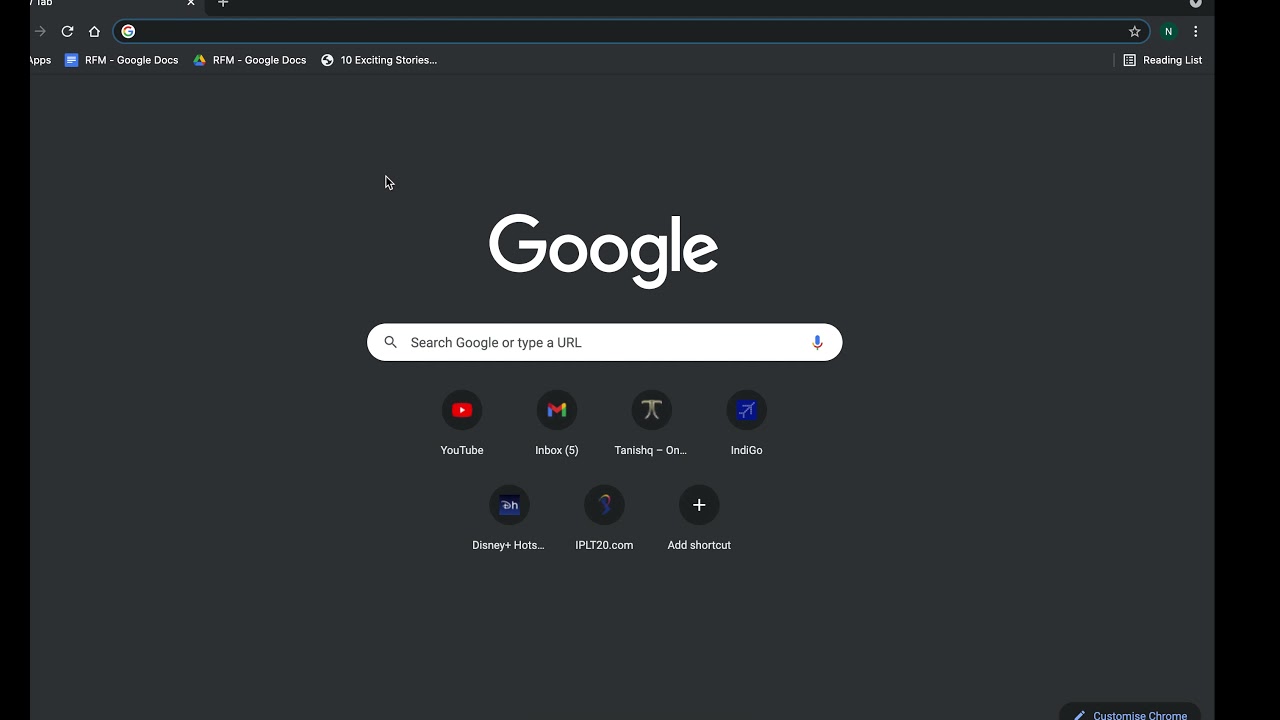Screen dimensions: 1280x720
Task: Open a new tab with plus icon
Action: [223, 3]
